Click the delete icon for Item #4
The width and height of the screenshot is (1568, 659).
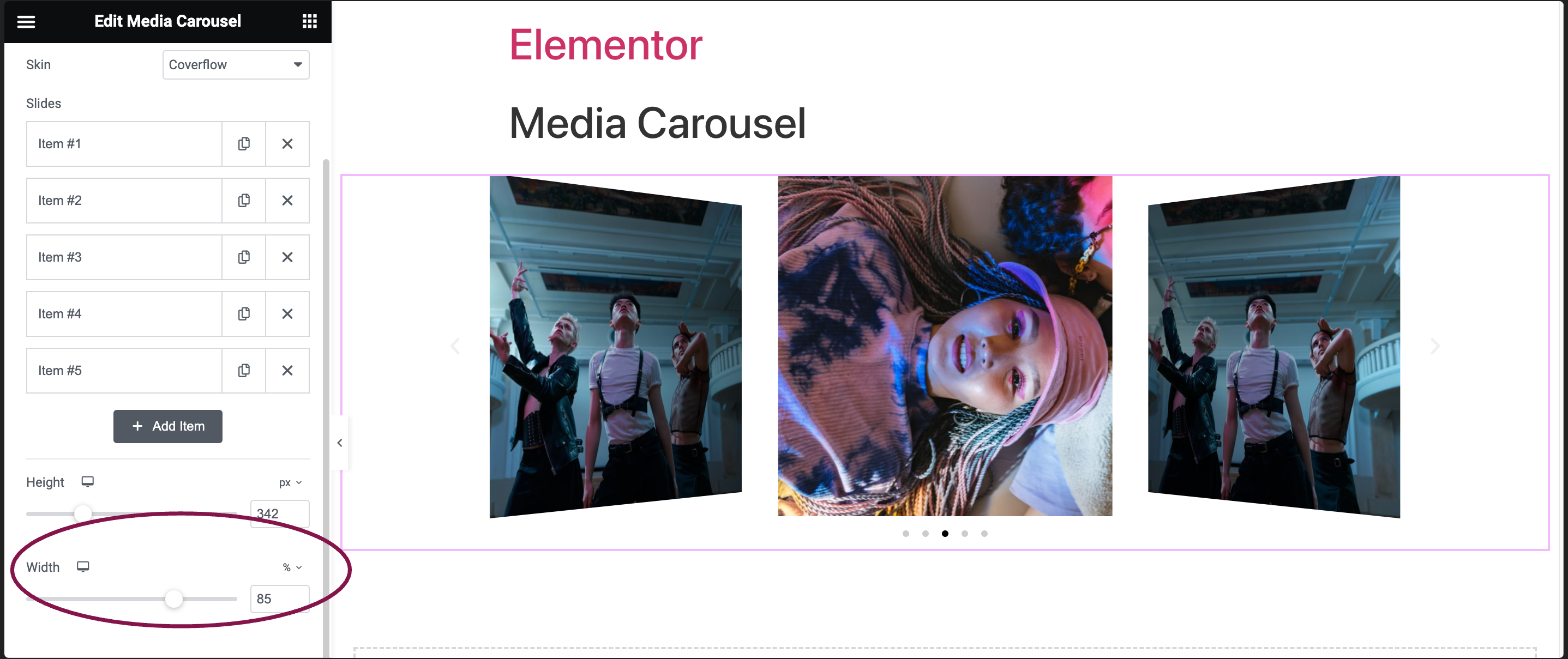287,313
